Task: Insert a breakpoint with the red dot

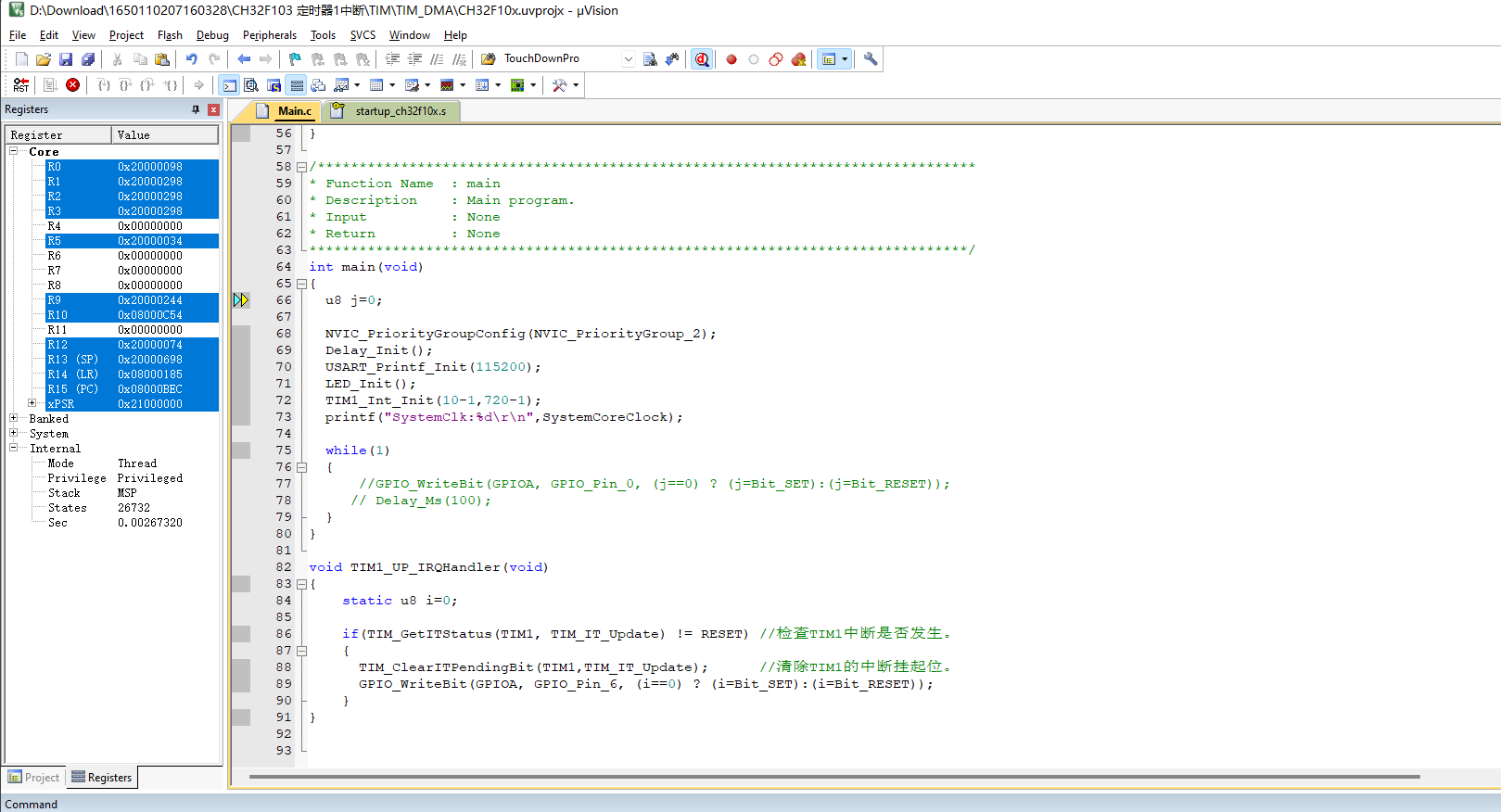Action: [x=731, y=59]
